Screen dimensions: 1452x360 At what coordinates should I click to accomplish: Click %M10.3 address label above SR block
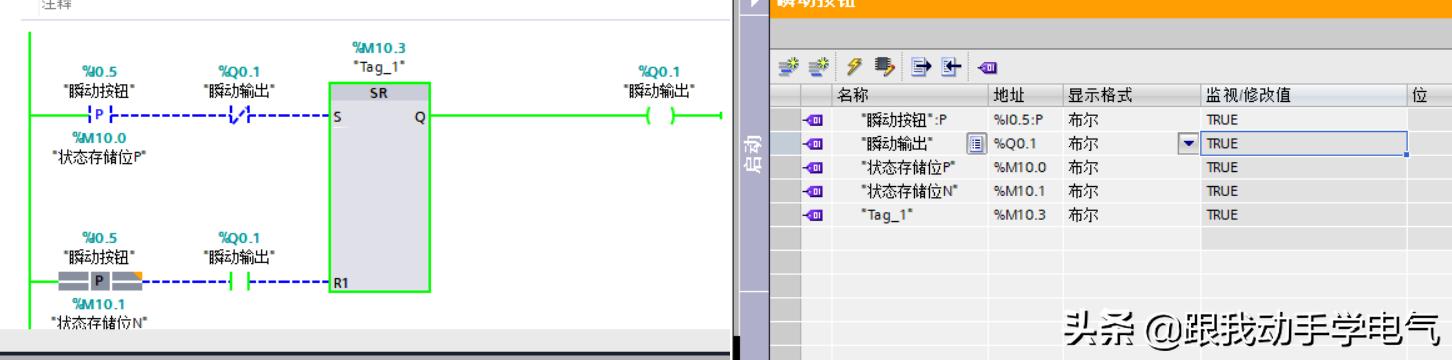(x=379, y=48)
